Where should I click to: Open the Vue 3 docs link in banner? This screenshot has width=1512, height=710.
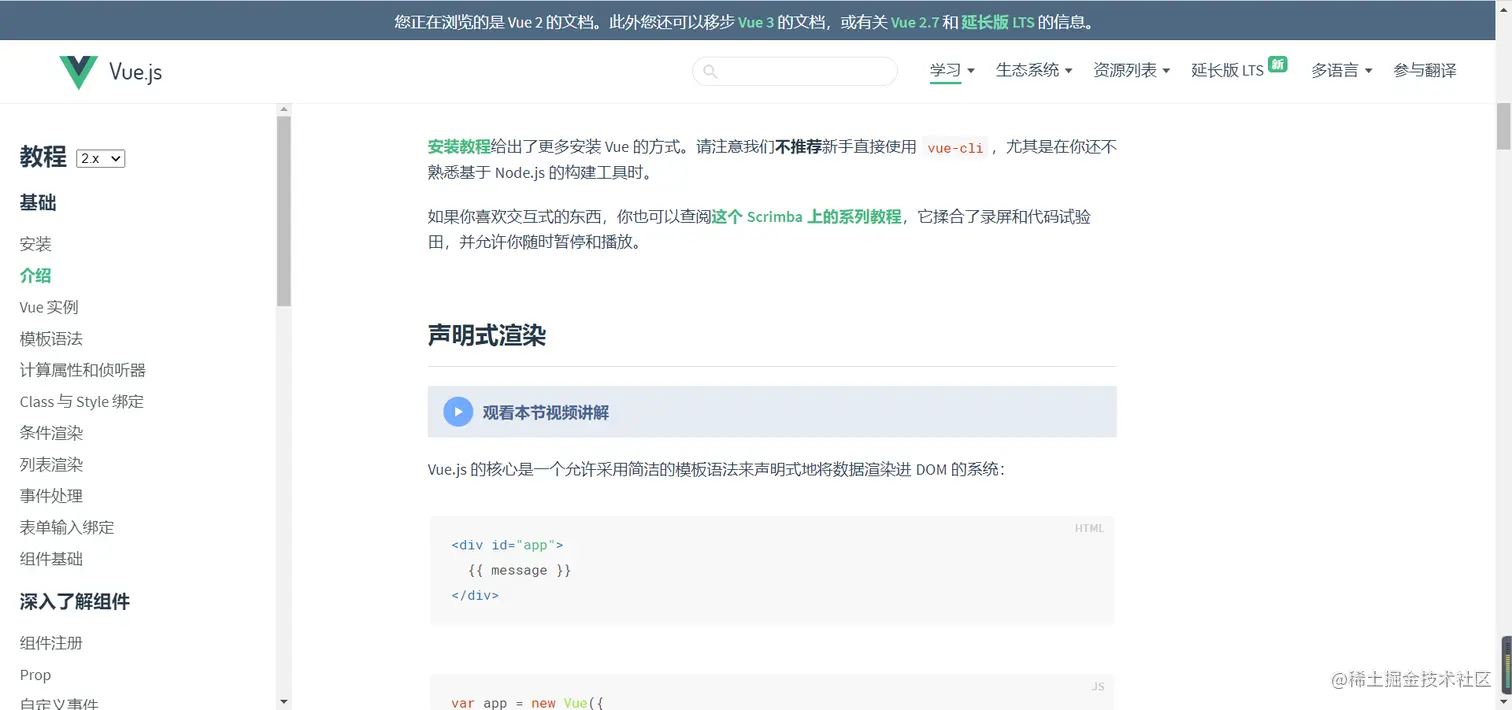[756, 22]
